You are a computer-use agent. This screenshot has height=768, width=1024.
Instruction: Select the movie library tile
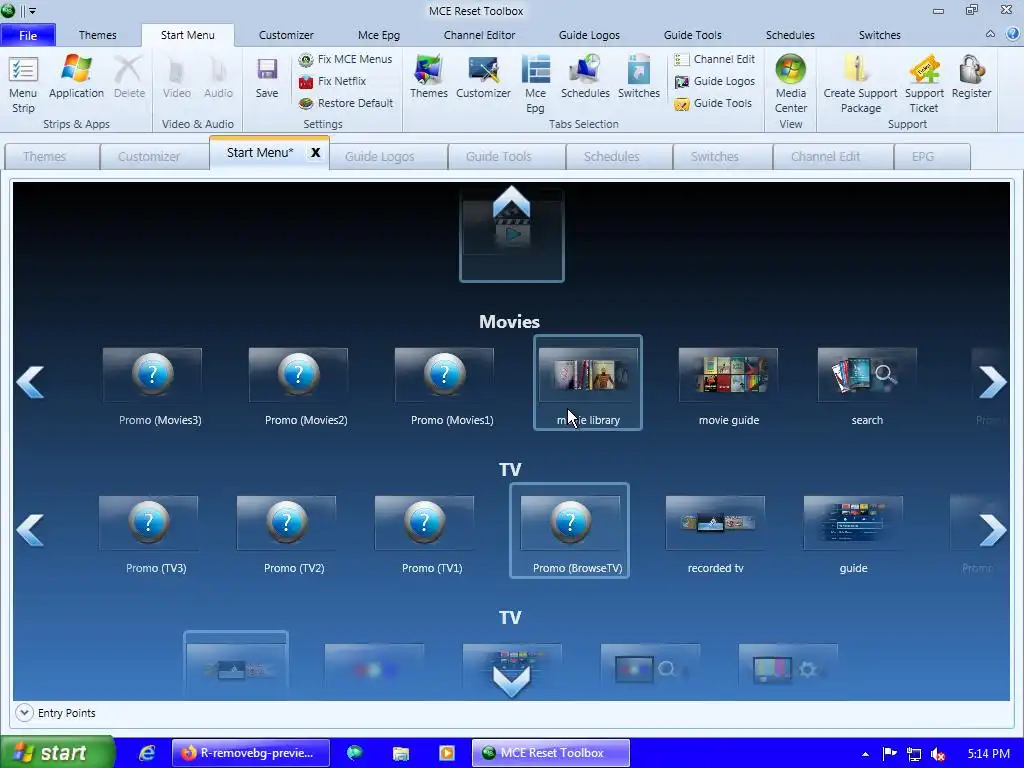point(588,383)
